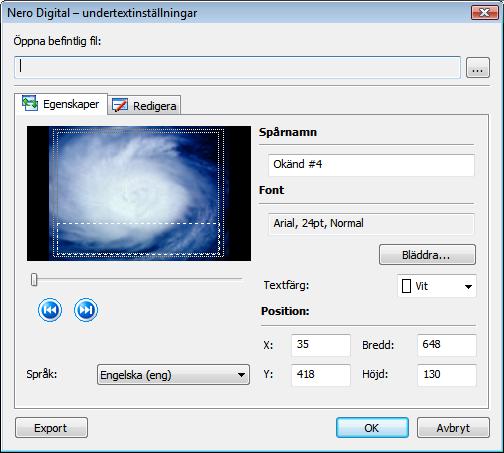Click the Bredd width field
This screenshot has width=504, height=453.
pyautogui.click(x=447, y=345)
